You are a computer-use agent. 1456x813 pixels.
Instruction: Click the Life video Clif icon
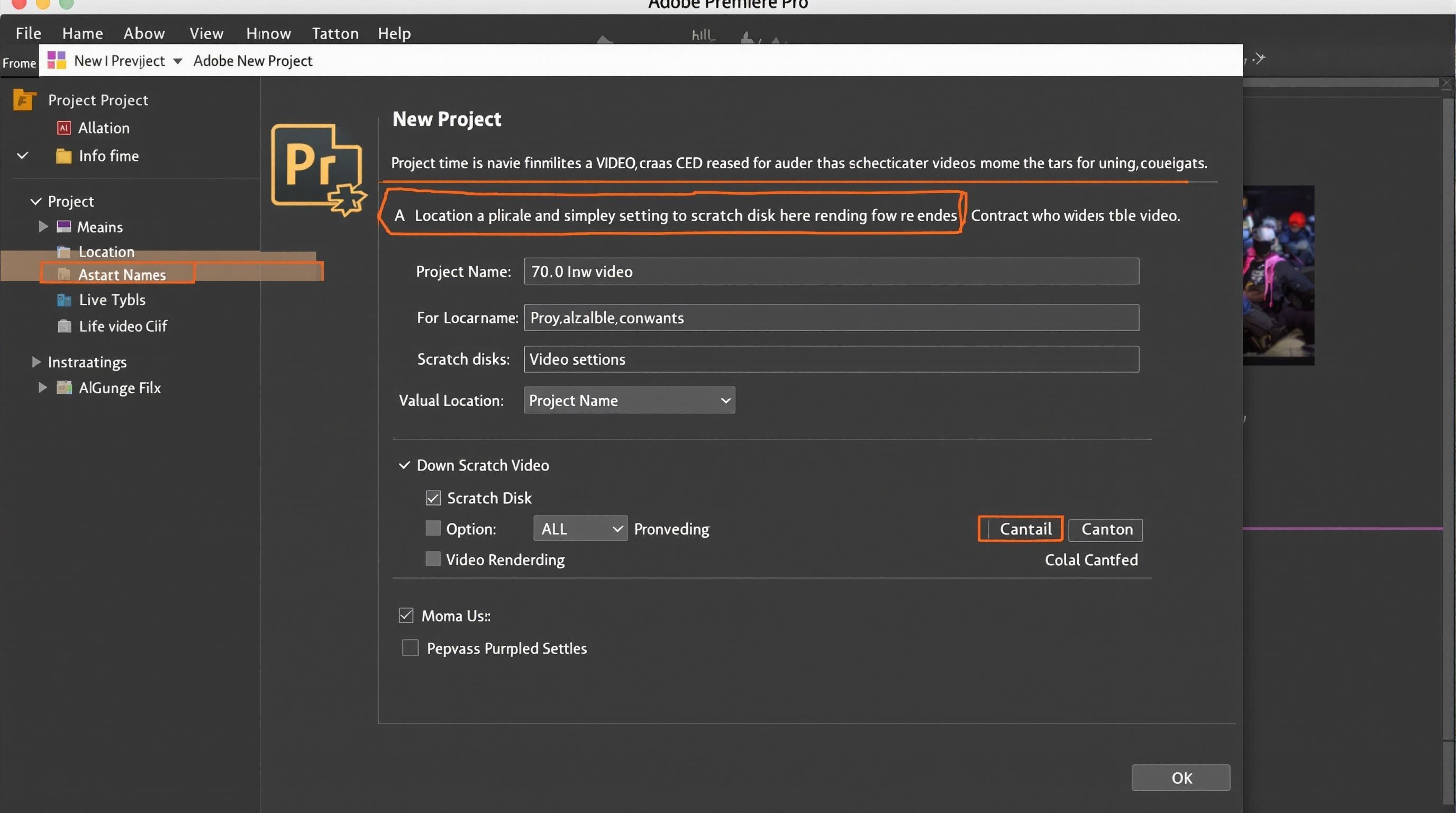pos(65,326)
